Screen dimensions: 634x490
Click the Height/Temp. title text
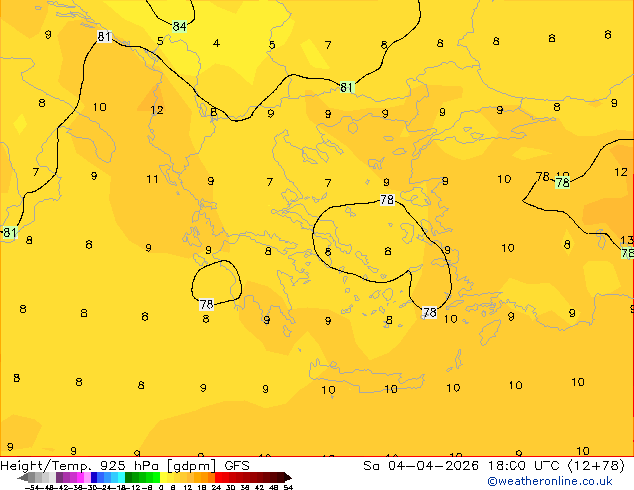coord(45,466)
